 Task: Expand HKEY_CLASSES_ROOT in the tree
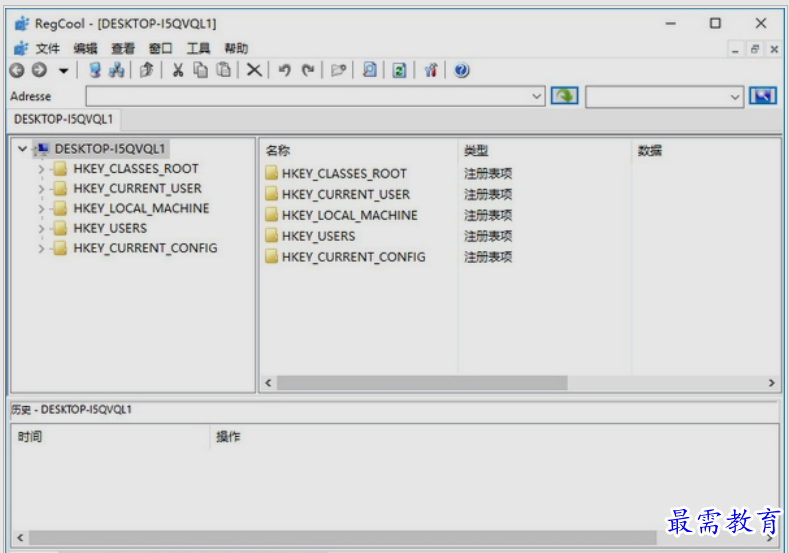point(41,169)
